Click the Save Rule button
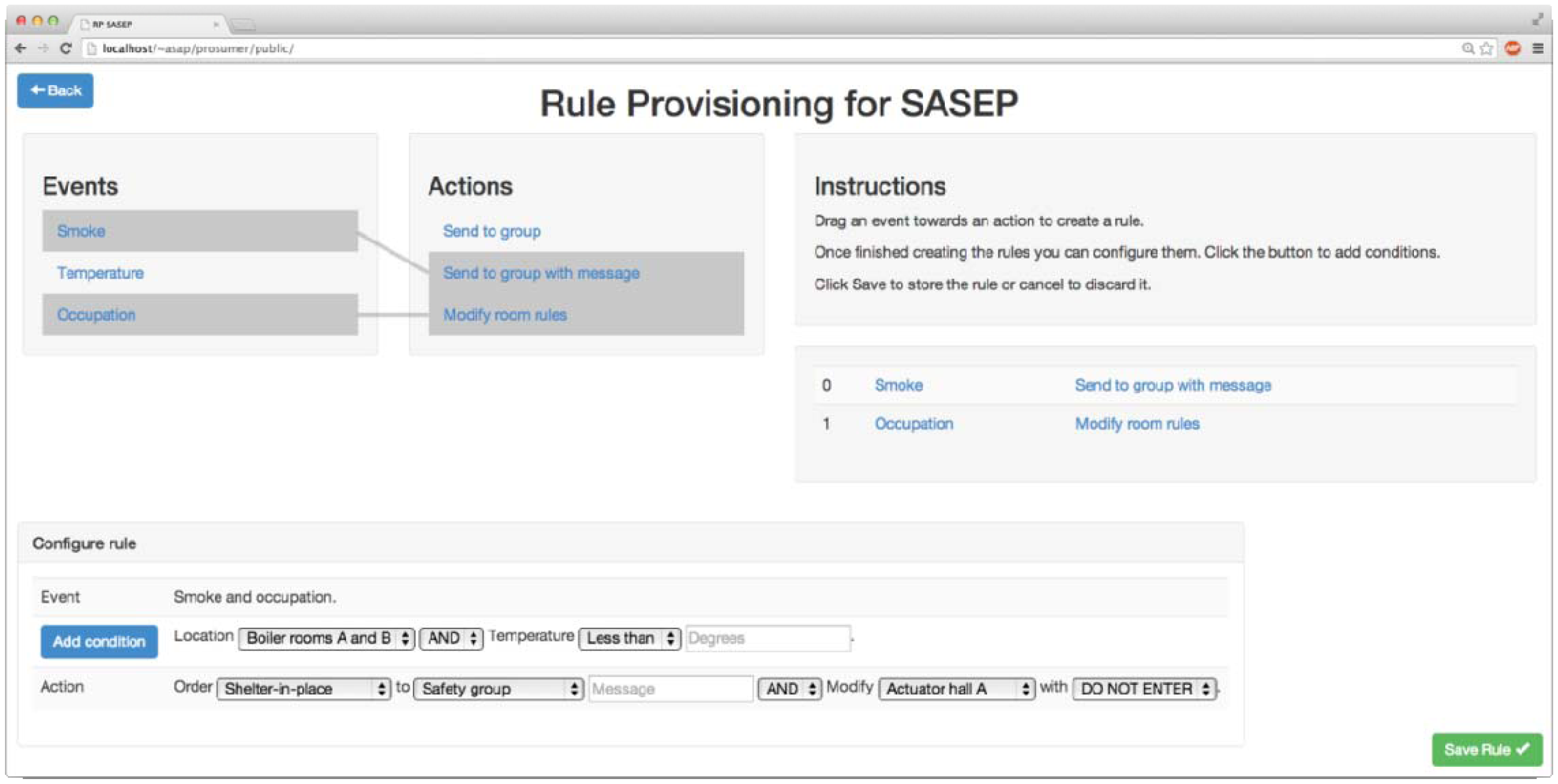Viewport: 1558px width, 784px height. coord(1486,749)
